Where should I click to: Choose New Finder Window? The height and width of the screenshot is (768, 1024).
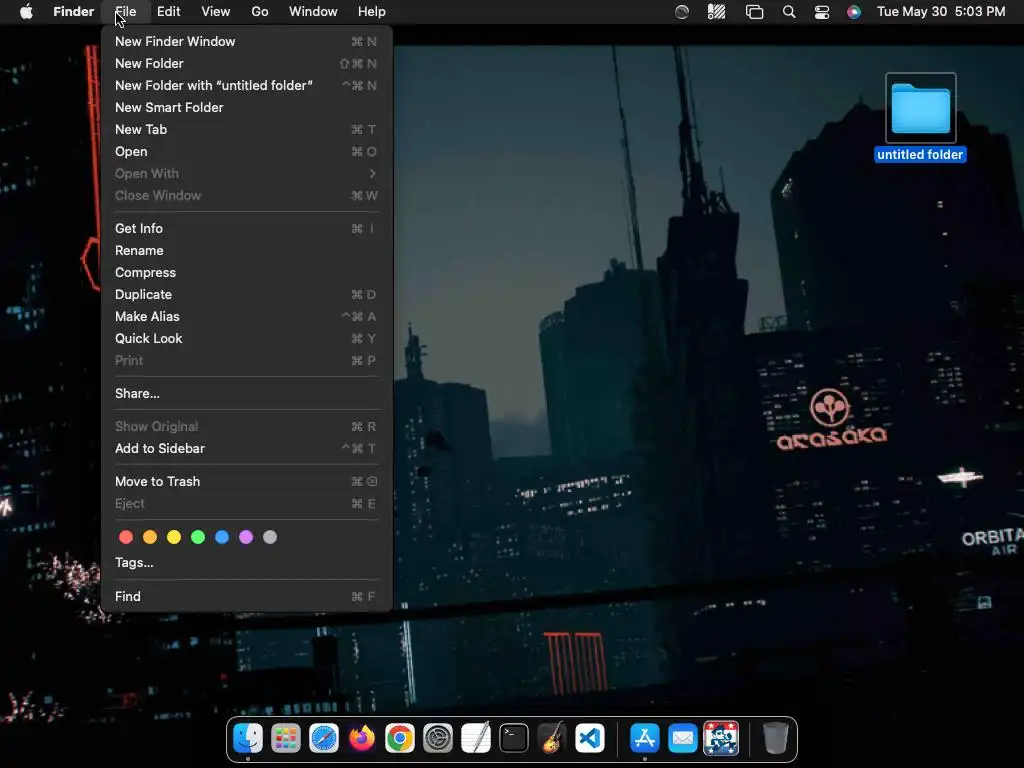coord(247,41)
